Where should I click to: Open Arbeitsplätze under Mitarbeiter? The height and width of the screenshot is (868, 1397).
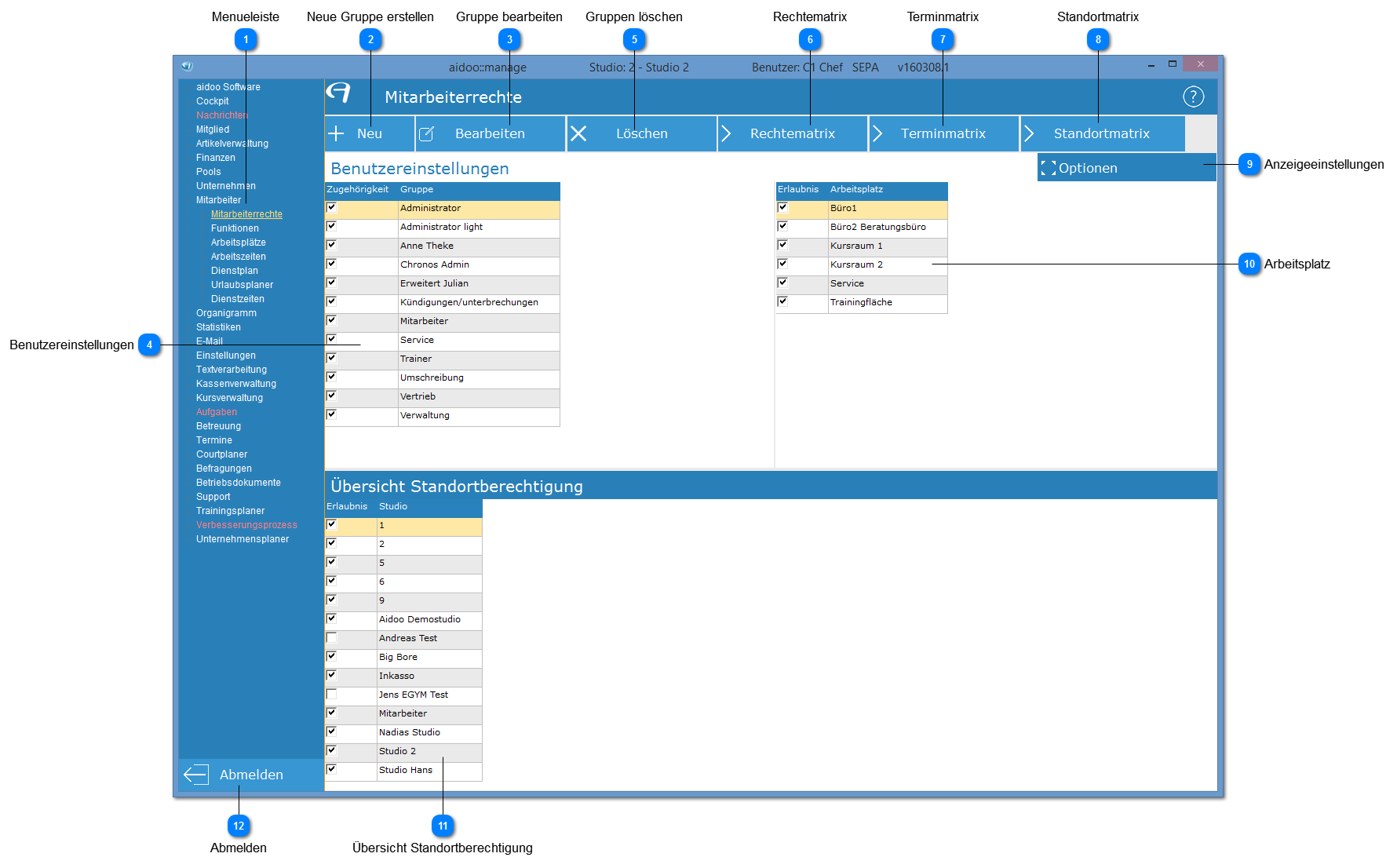tap(239, 243)
